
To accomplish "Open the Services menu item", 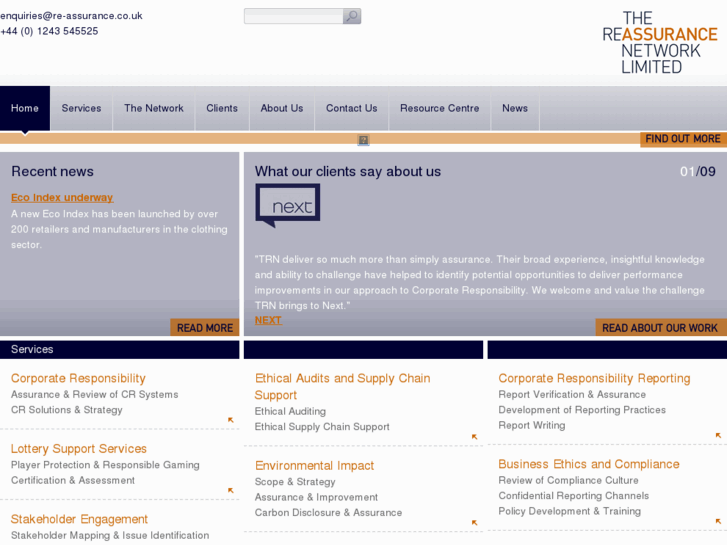I will 81,108.
